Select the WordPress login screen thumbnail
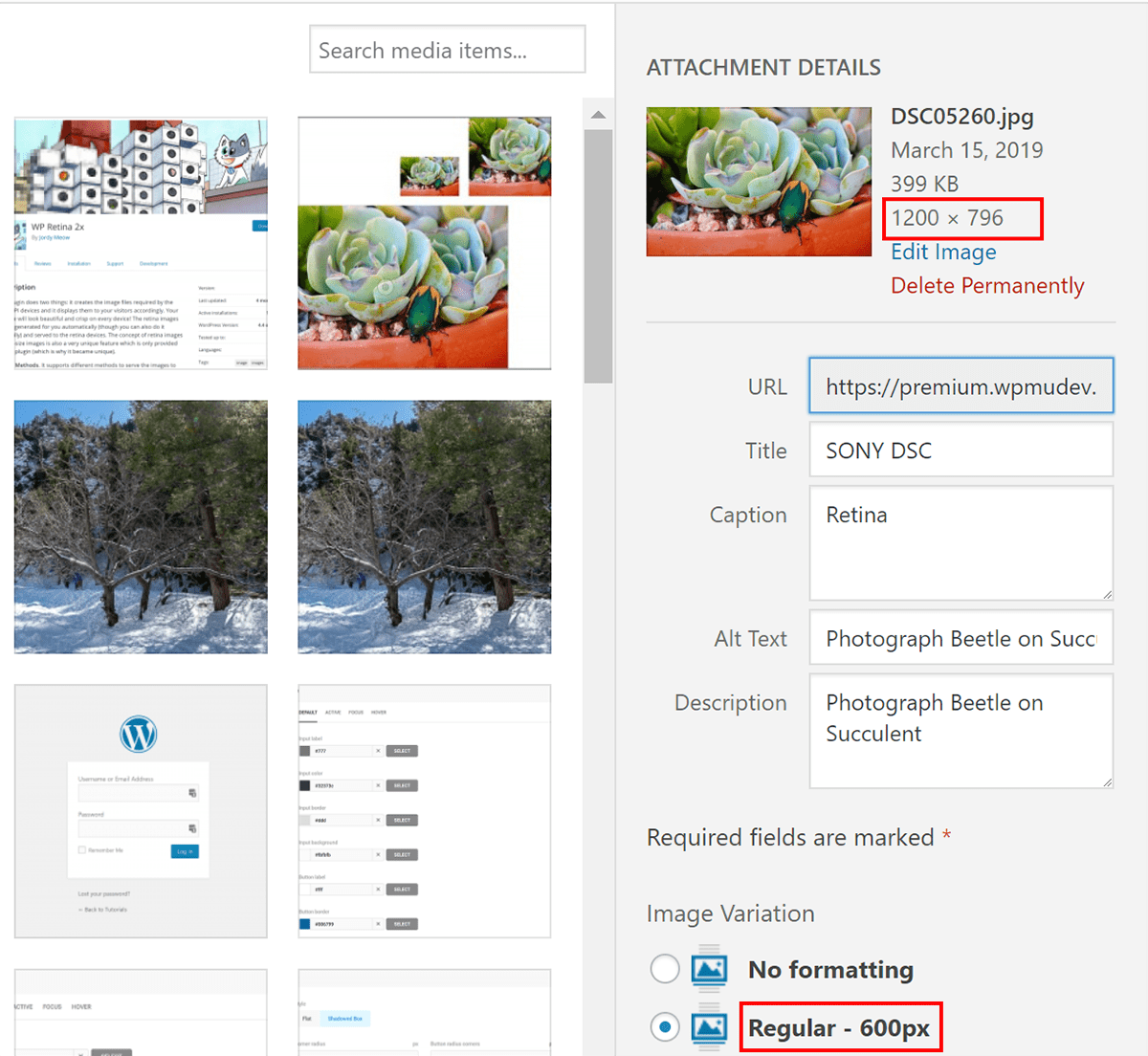The width and height of the screenshot is (1148, 1056). [141, 811]
